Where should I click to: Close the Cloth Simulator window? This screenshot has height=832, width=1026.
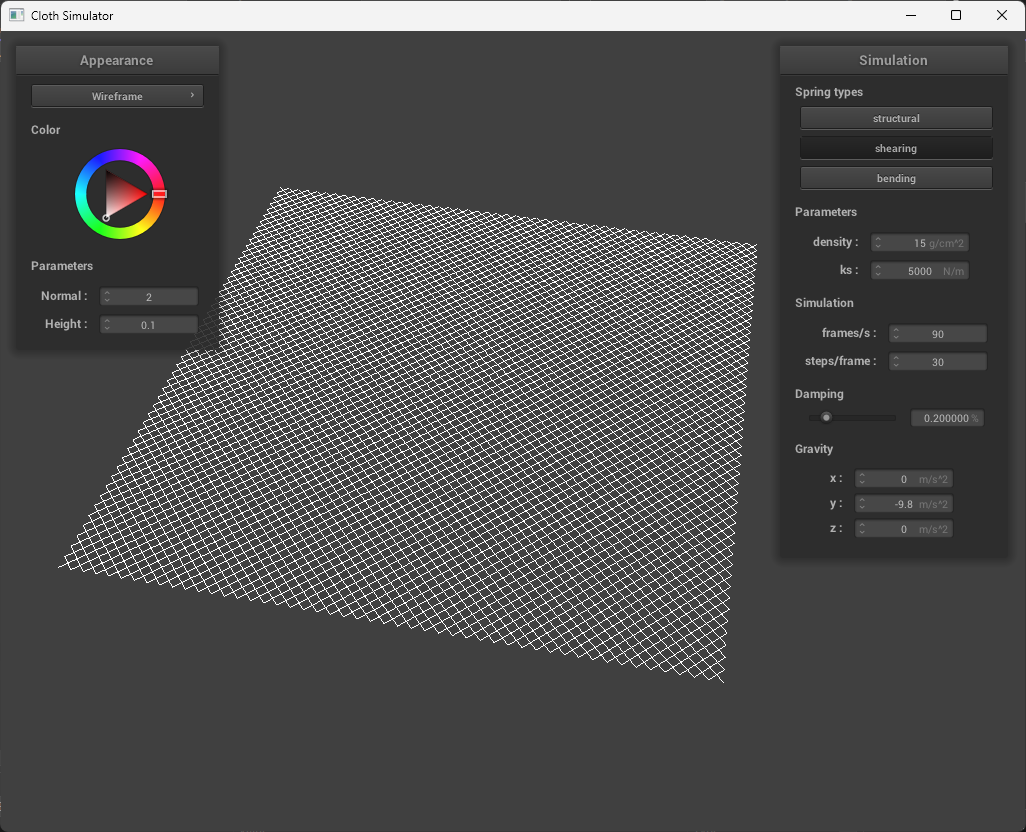[x=1002, y=15]
